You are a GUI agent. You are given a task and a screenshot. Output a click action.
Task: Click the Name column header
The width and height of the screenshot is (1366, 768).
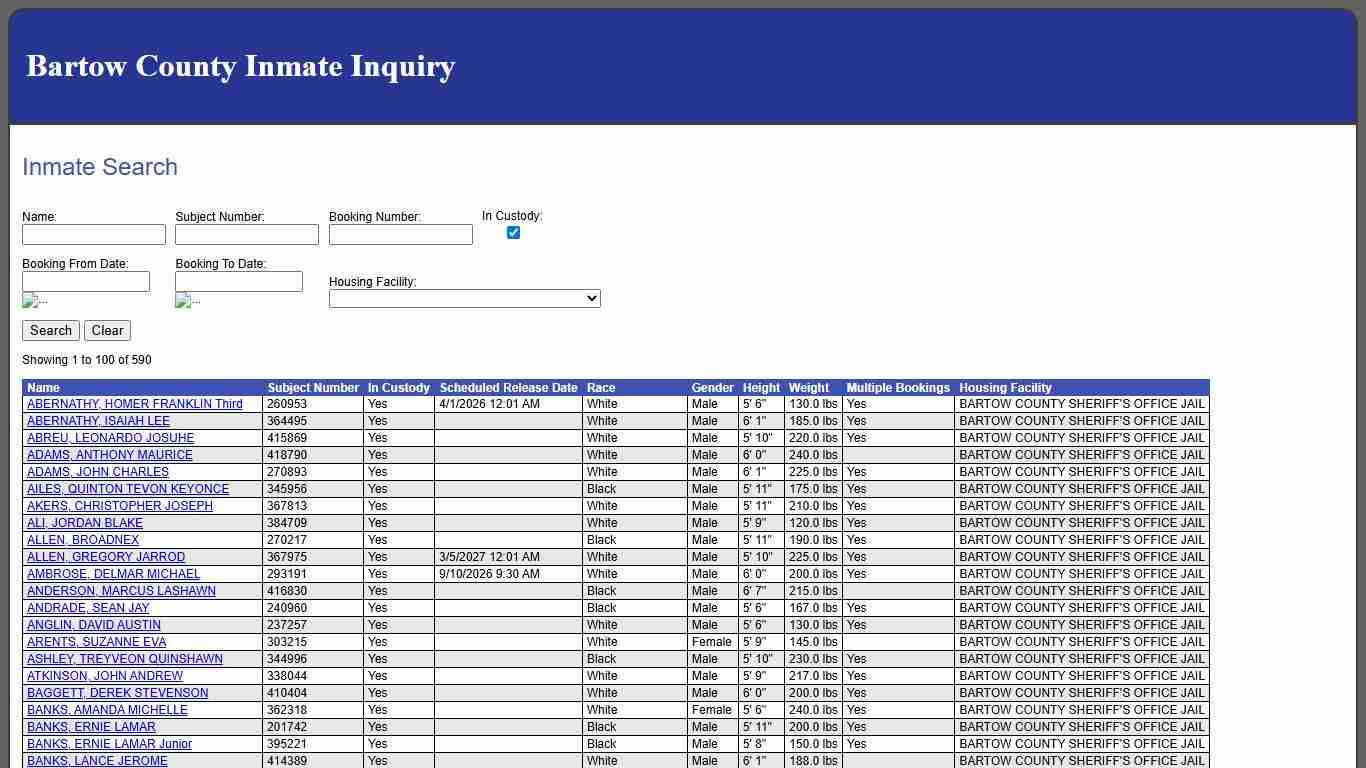coord(43,388)
